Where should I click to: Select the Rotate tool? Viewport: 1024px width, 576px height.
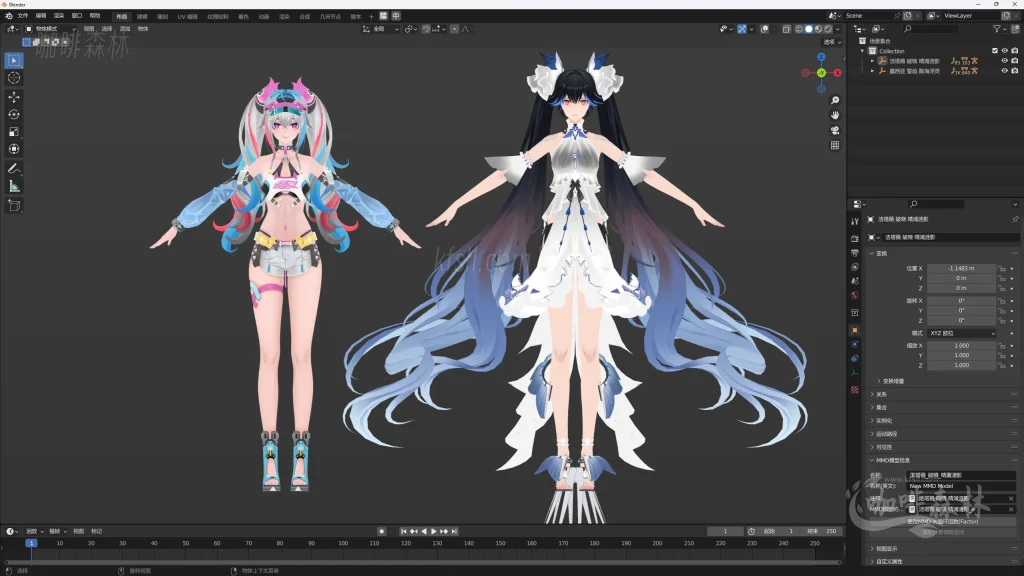pyautogui.click(x=14, y=114)
